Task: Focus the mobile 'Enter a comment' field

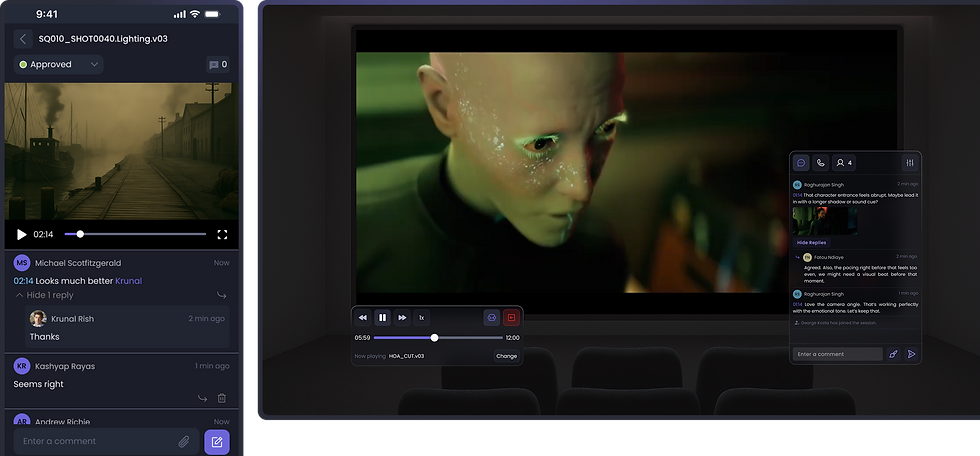Action: (106, 441)
